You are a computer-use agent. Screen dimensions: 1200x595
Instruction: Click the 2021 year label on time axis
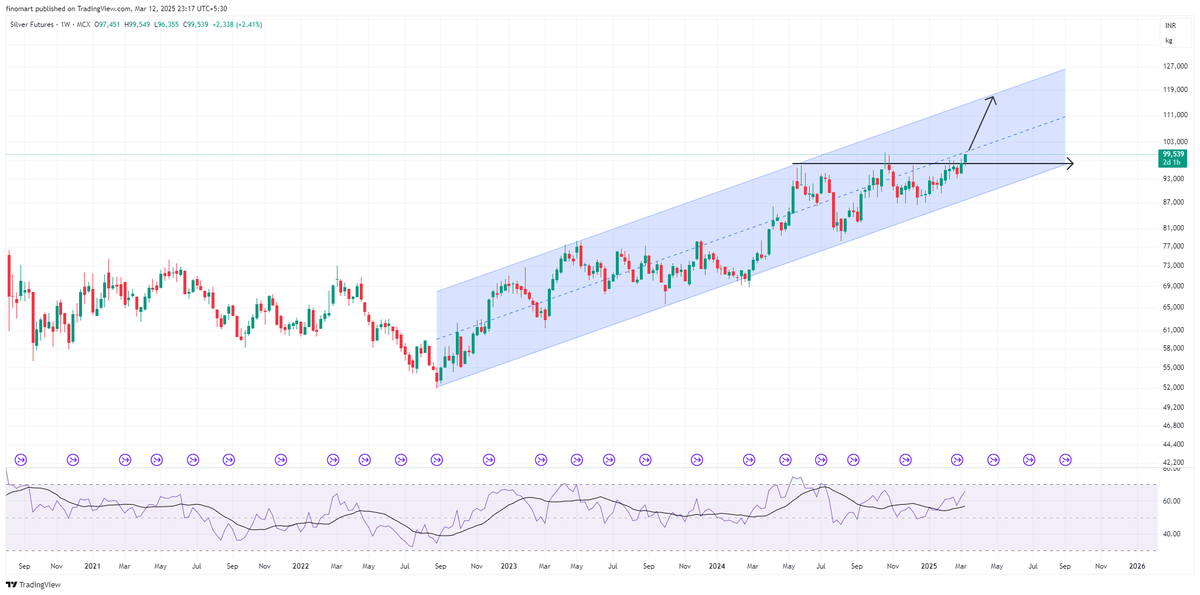[92, 566]
